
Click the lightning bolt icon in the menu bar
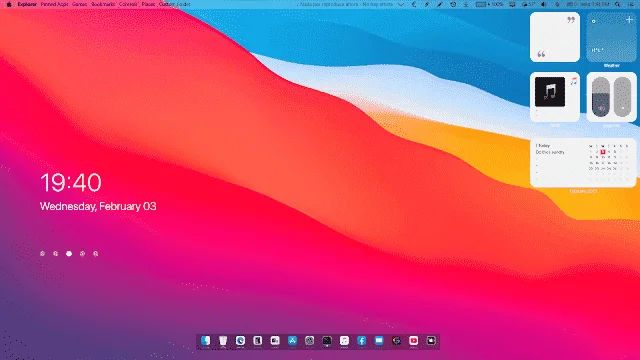pos(427,4)
